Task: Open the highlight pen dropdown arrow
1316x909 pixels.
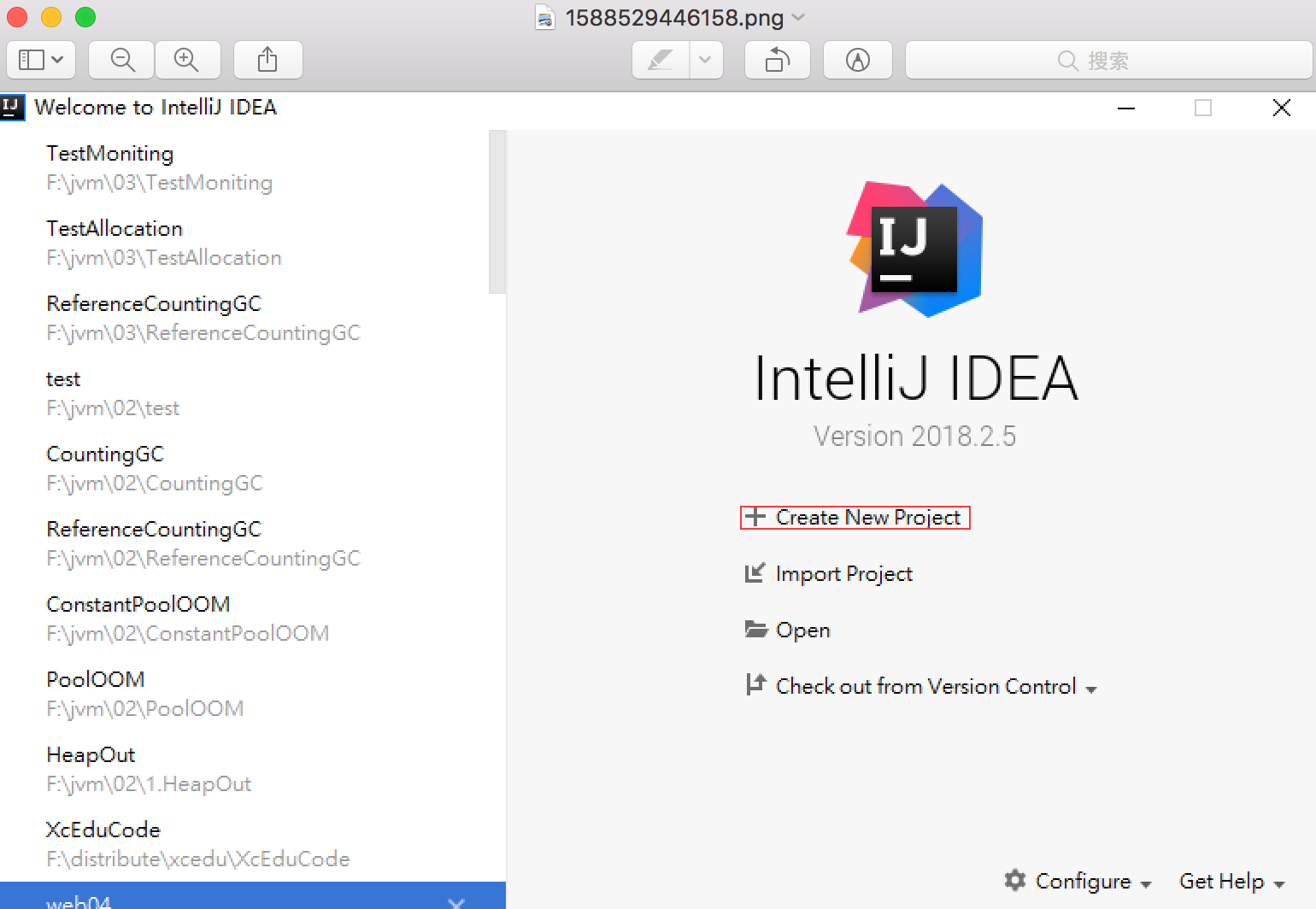Action: [x=706, y=60]
